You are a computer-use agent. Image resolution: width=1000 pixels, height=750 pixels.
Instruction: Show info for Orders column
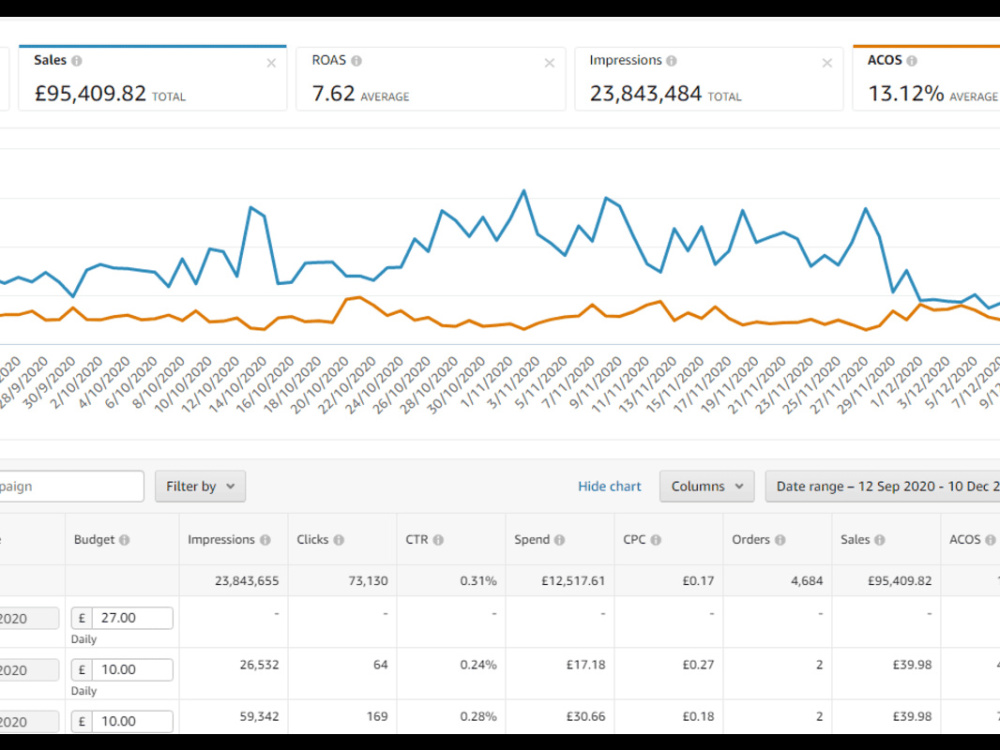pyautogui.click(x=779, y=540)
